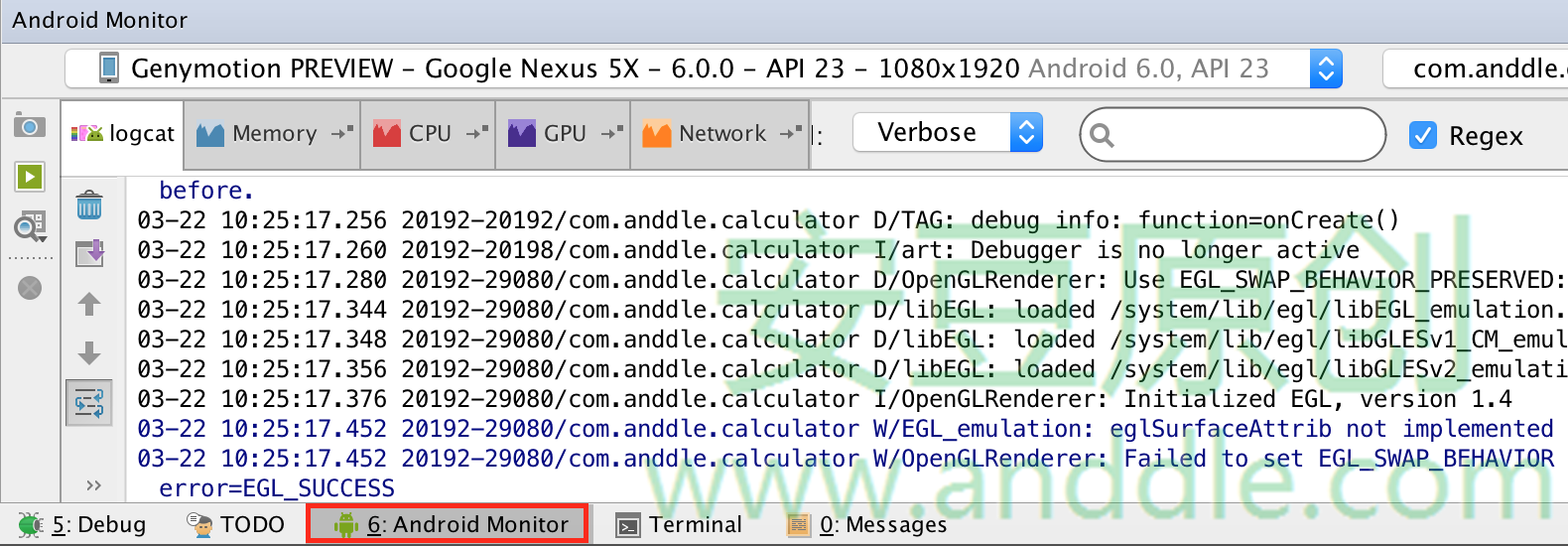
Task: Click the down stack trace arrow
Action: click(89, 353)
